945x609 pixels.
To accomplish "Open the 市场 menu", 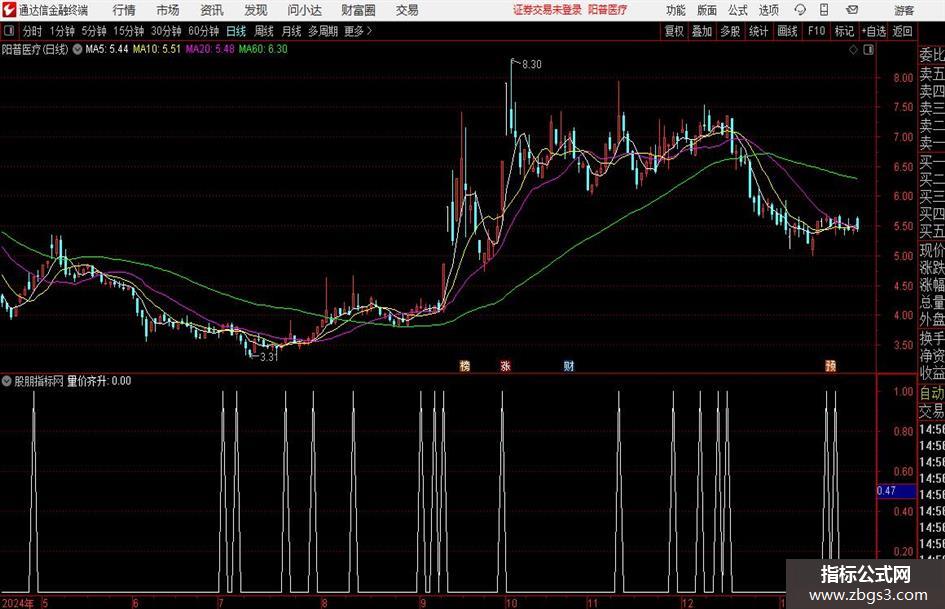I will tap(168, 10).
